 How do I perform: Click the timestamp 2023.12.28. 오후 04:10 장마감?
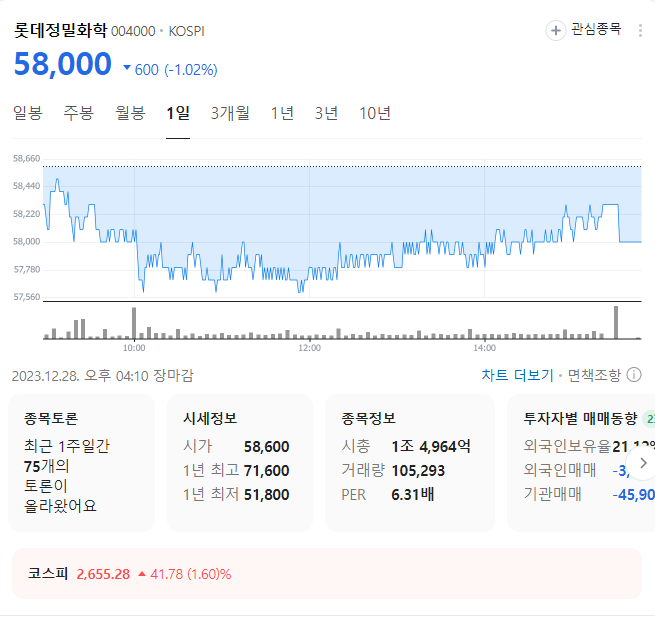coord(103,376)
